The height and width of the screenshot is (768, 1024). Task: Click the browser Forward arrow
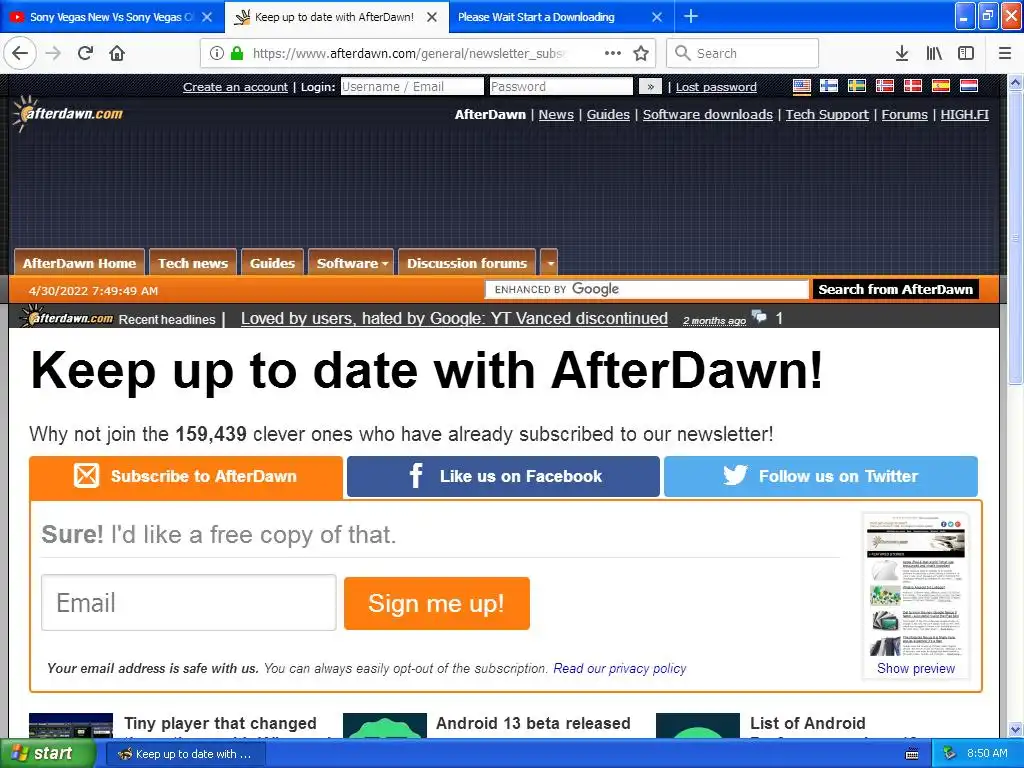tap(54, 54)
